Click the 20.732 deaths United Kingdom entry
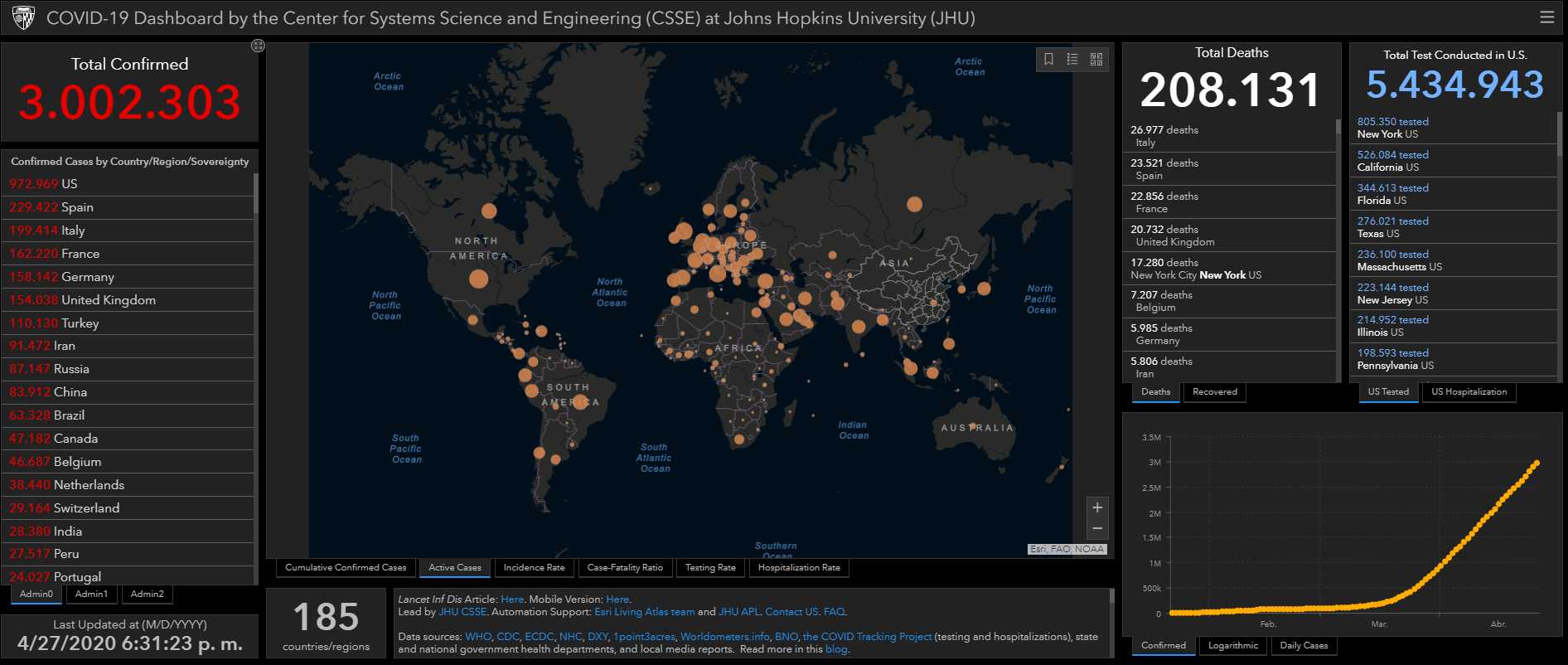Image resolution: width=1568 pixels, height=665 pixels. point(1229,235)
